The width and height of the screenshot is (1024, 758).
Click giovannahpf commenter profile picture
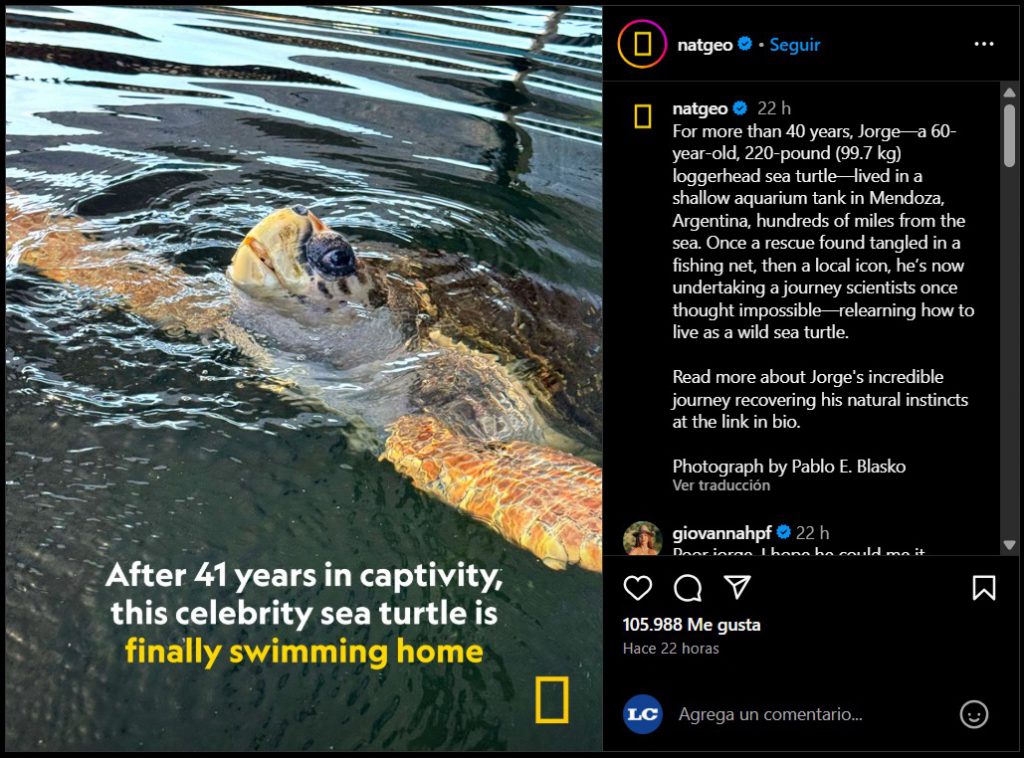point(643,538)
